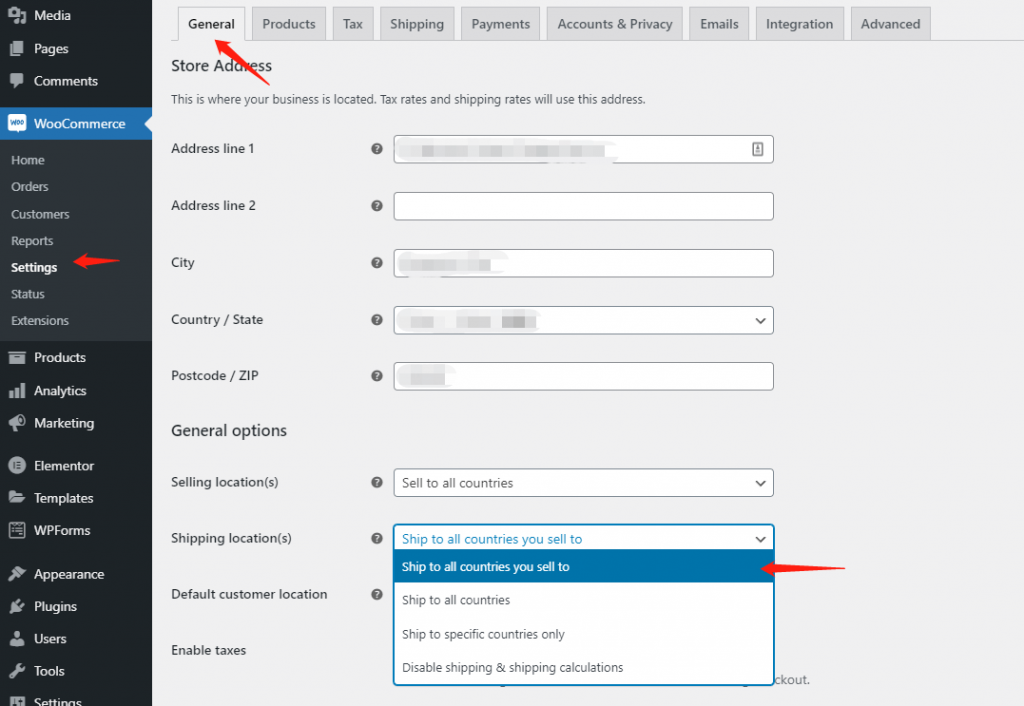1024x706 pixels.
Task: Switch to the Products settings tab
Action: [x=289, y=24]
